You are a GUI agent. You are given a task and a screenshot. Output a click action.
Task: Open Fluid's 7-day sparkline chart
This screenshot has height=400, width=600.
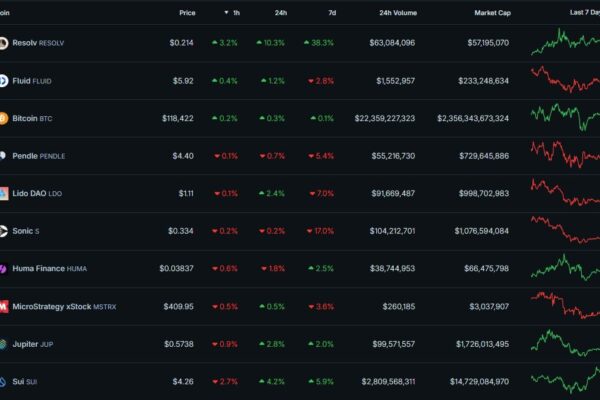(x=565, y=79)
